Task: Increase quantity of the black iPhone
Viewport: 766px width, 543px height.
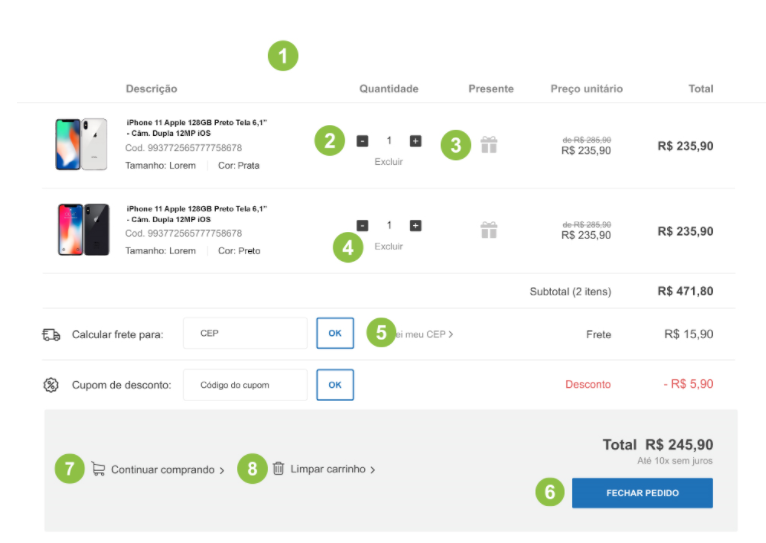Action: (415, 226)
